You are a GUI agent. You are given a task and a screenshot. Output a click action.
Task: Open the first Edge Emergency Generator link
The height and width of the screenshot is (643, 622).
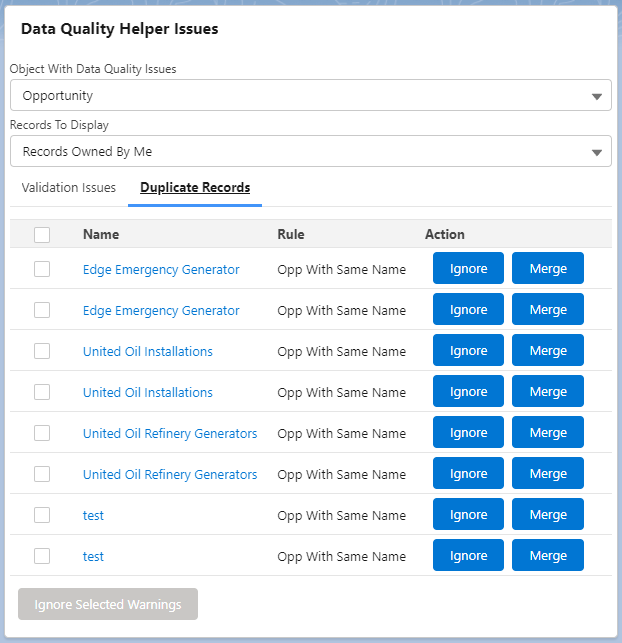coord(161,269)
